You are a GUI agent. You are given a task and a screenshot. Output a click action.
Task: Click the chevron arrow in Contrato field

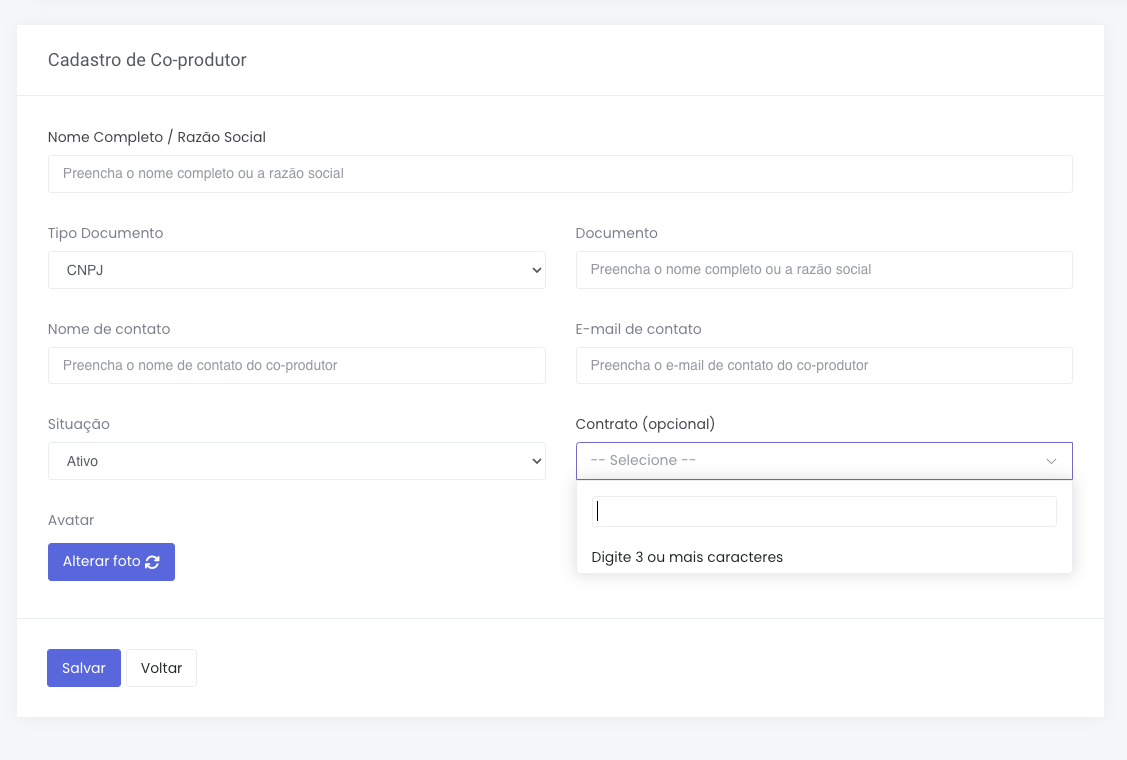(x=1051, y=461)
